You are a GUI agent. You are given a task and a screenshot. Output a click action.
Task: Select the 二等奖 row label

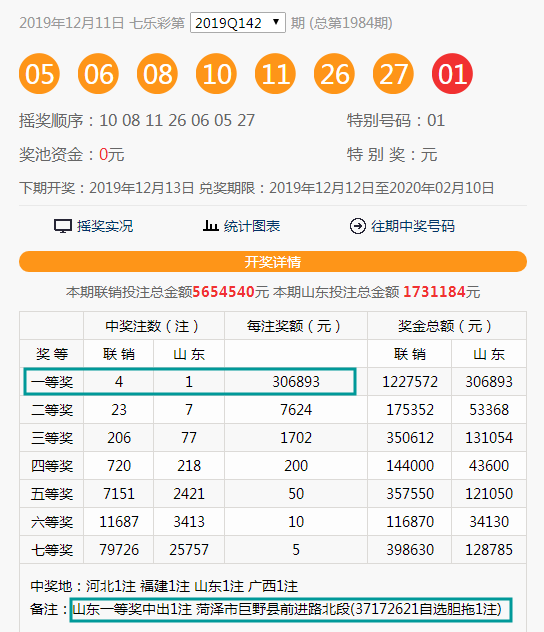52,410
